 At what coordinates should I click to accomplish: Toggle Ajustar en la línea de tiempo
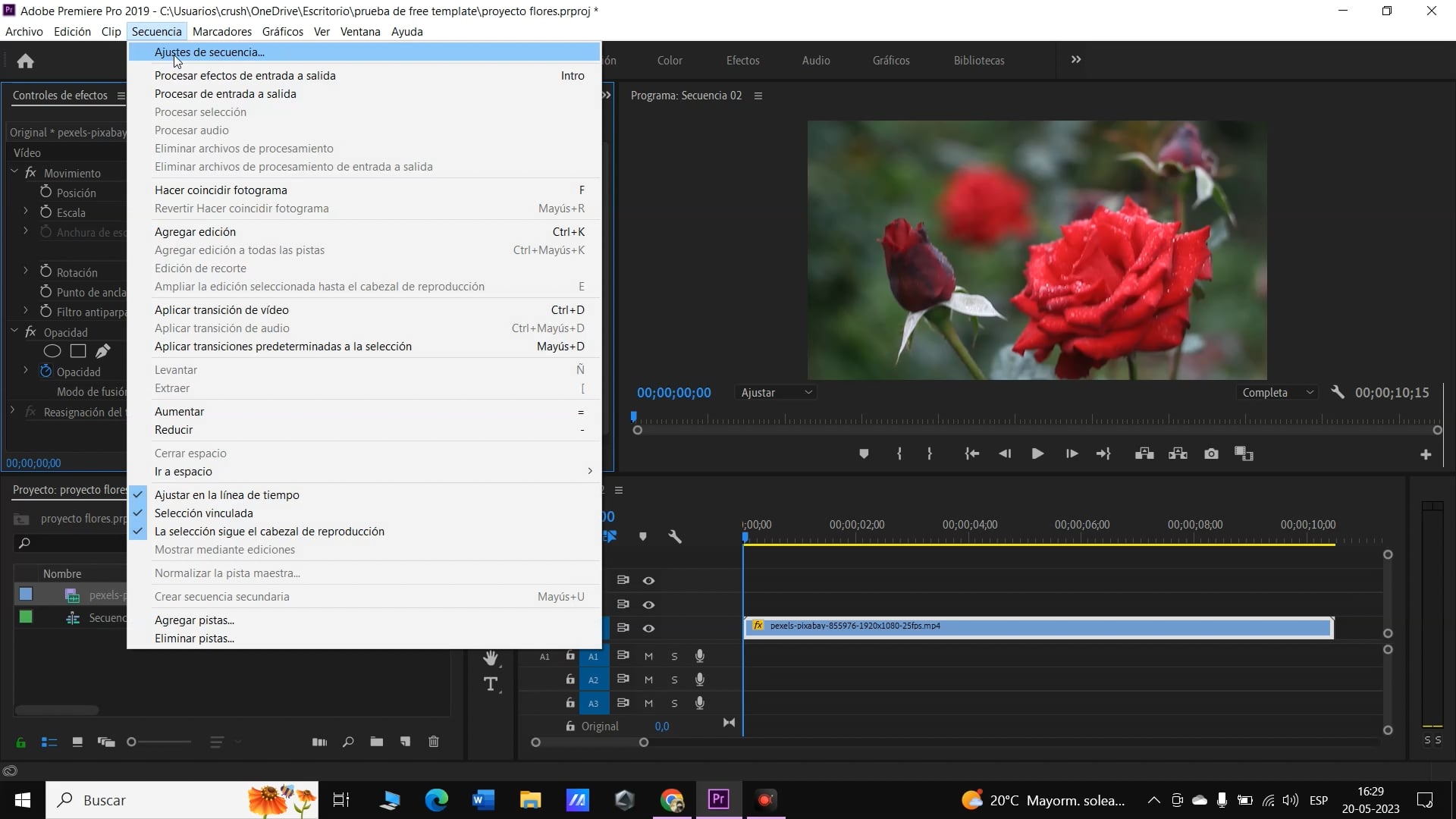point(364,495)
